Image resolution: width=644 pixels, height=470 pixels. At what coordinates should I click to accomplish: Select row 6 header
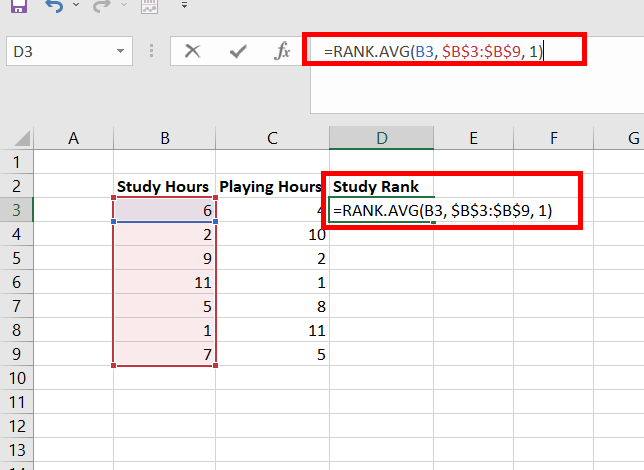pos(16,282)
